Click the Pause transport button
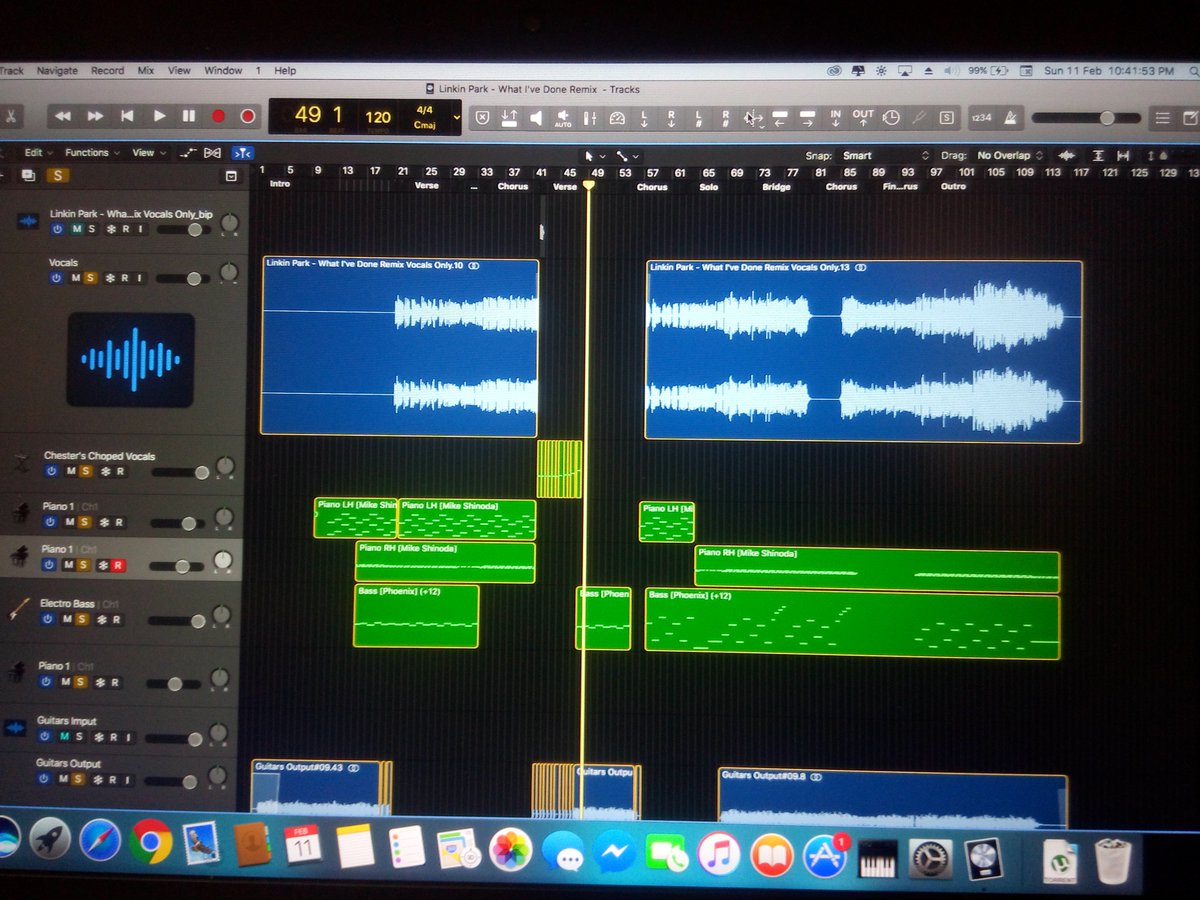 (188, 116)
